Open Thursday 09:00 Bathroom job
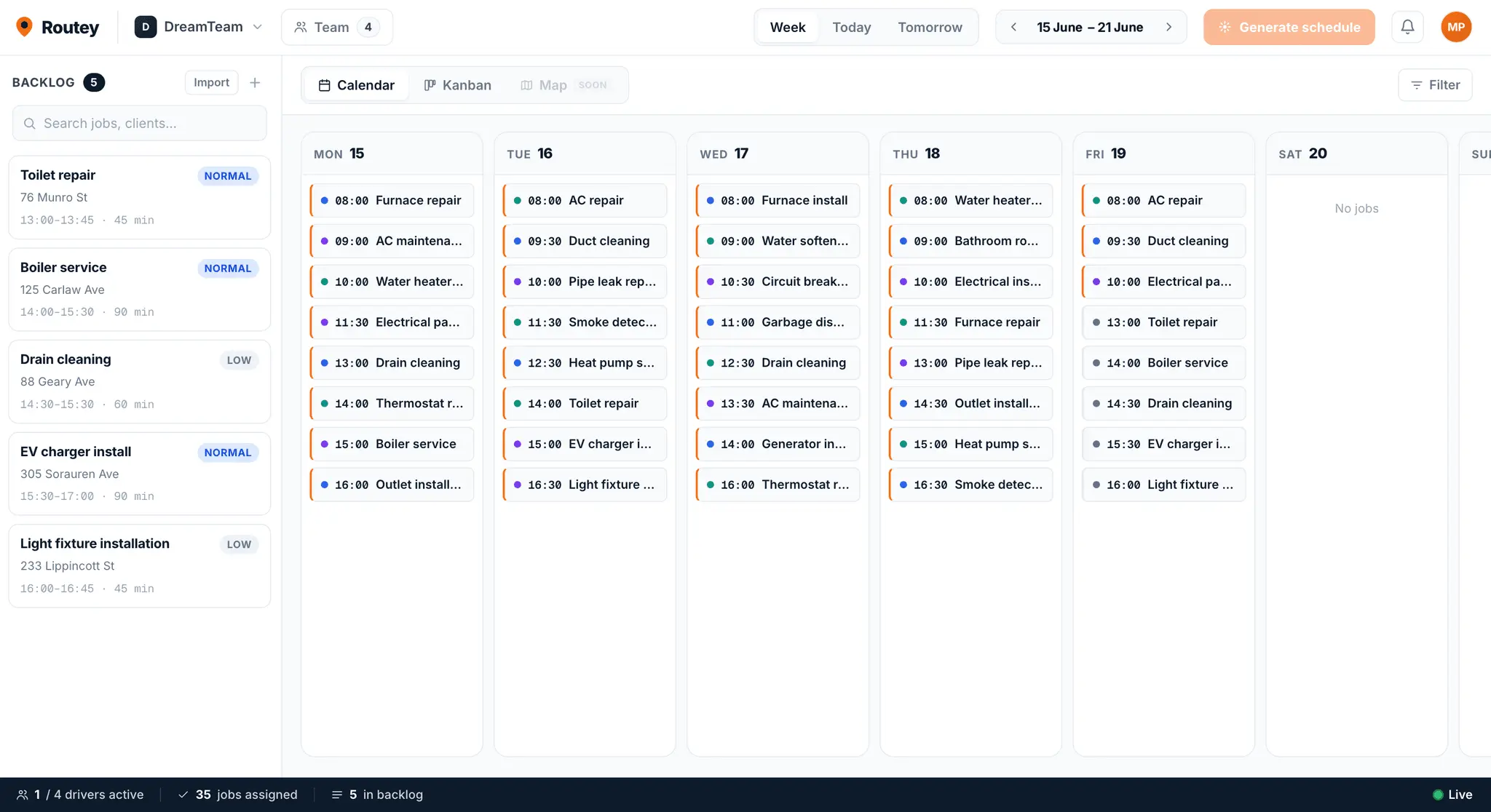The width and height of the screenshot is (1491, 812). pyautogui.click(x=970, y=241)
